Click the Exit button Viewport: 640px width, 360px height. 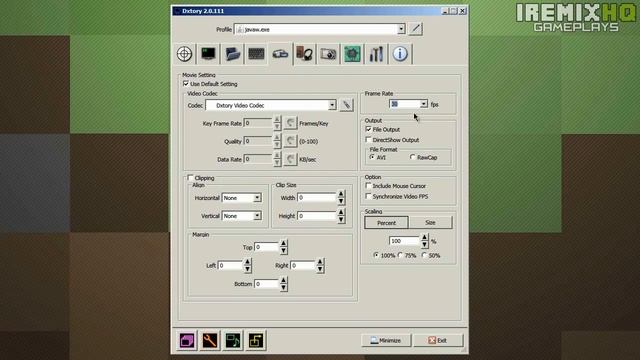click(x=438, y=340)
